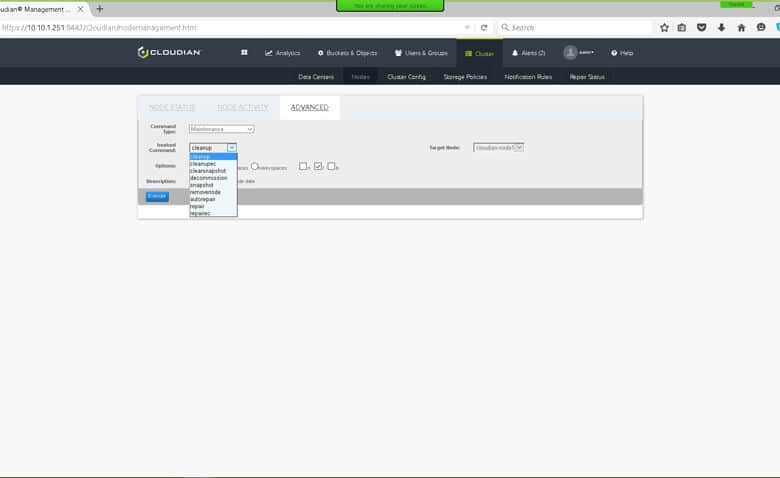Open a new browser tab
The height and width of the screenshot is (478, 780).
pos(99,9)
